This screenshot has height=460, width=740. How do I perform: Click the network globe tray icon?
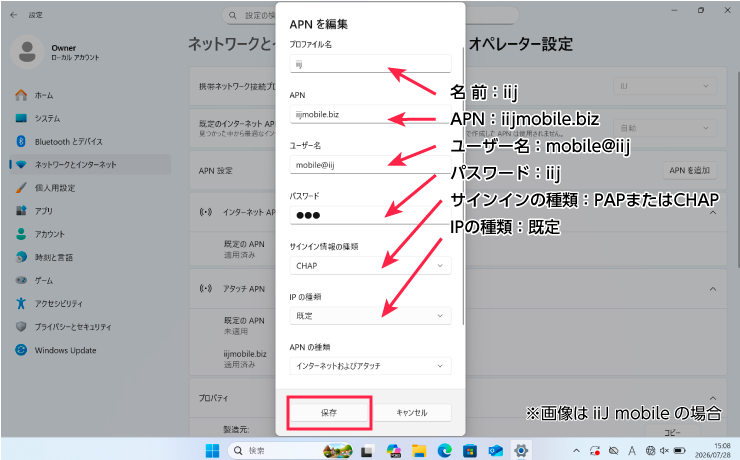(650, 451)
